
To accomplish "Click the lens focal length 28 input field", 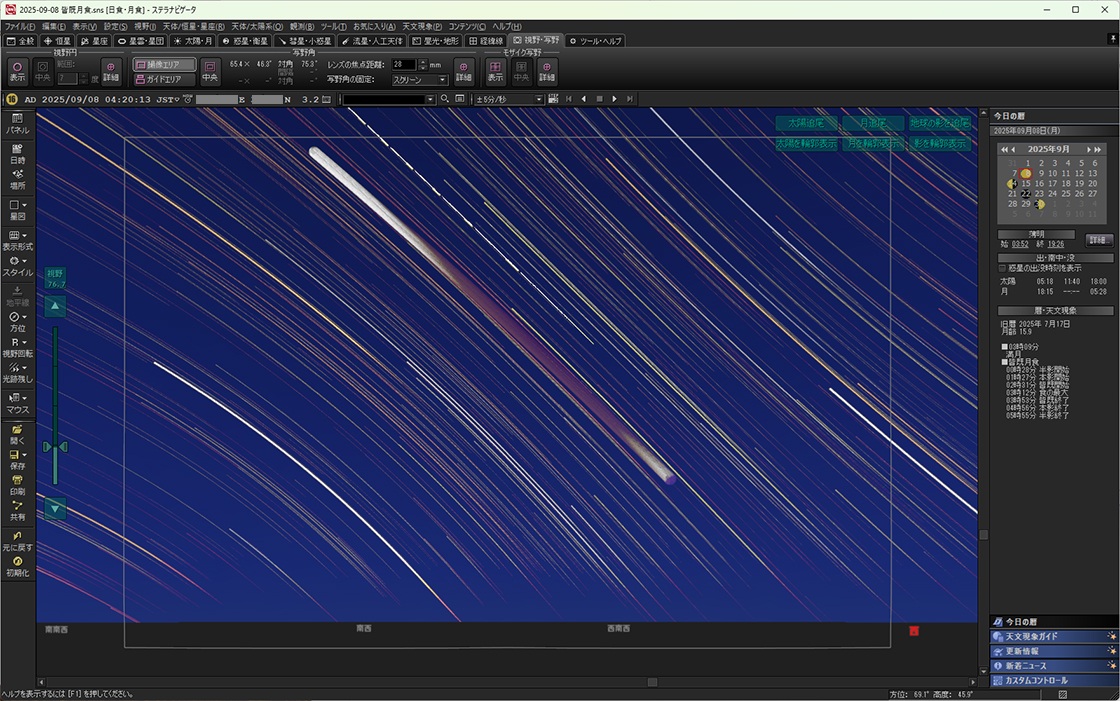I will pyautogui.click(x=404, y=64).
